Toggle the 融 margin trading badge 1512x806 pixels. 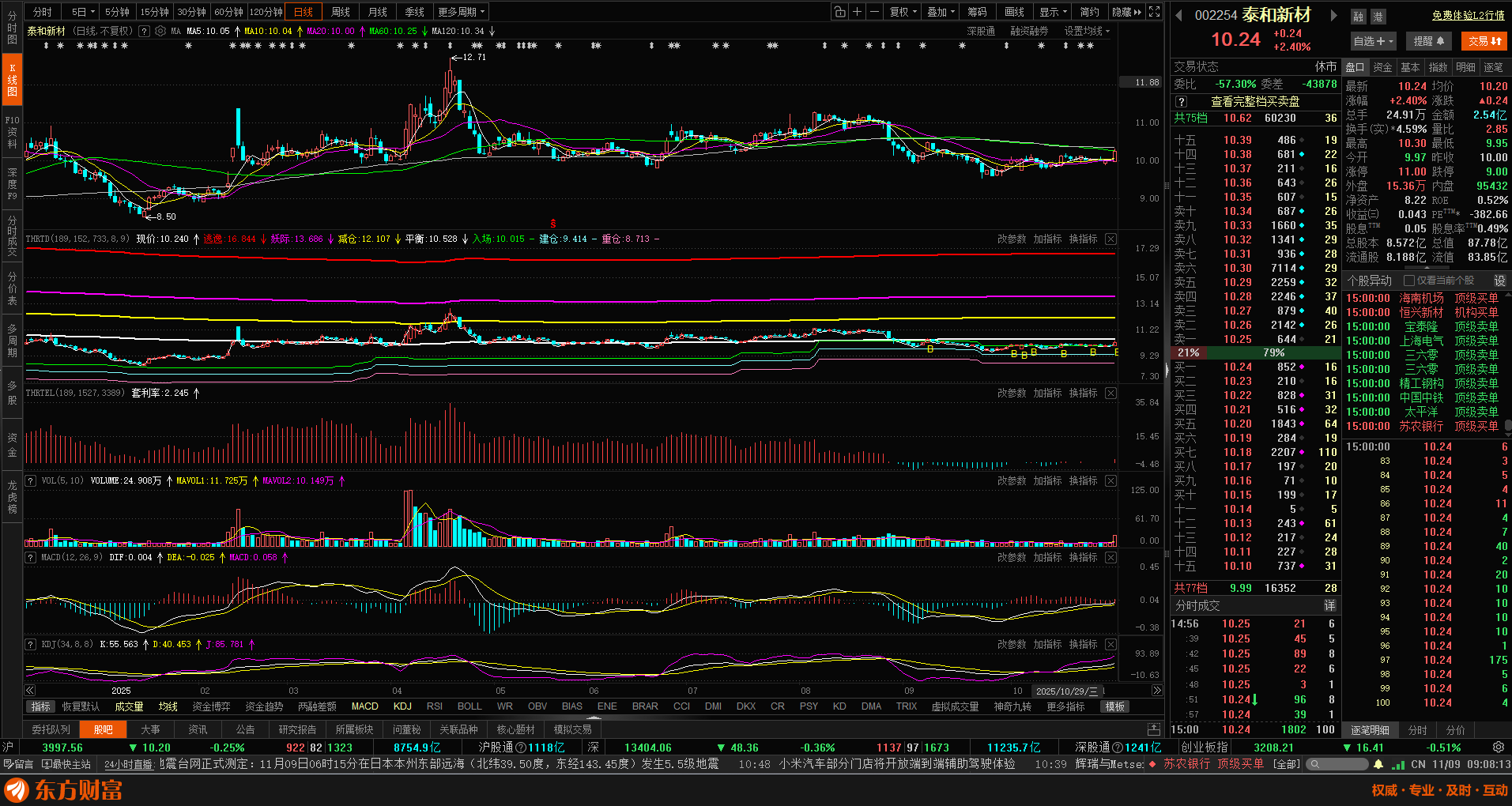click(x=1358, y=17)
